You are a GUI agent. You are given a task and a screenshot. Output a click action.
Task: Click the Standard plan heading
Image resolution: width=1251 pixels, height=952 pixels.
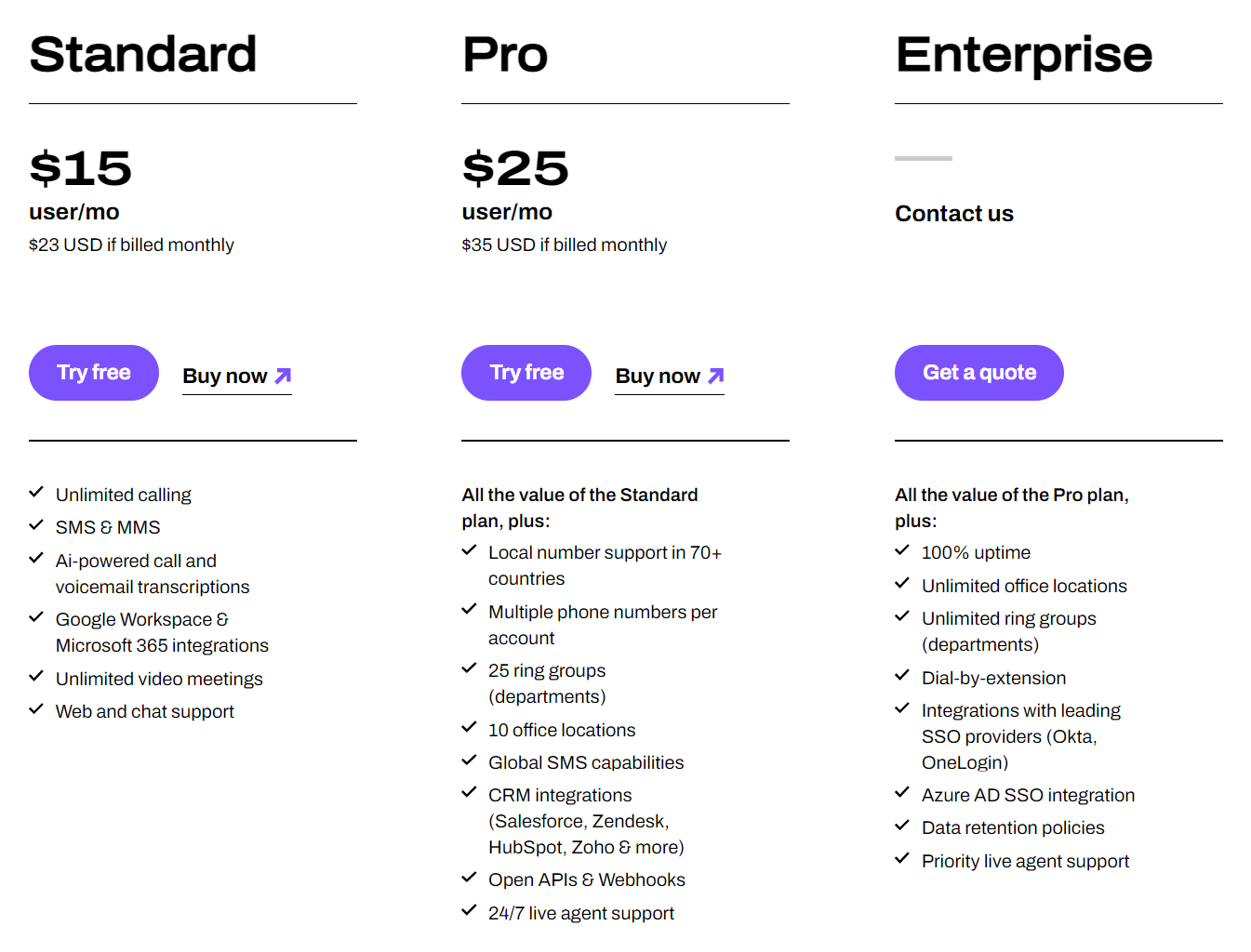(143, 54)
